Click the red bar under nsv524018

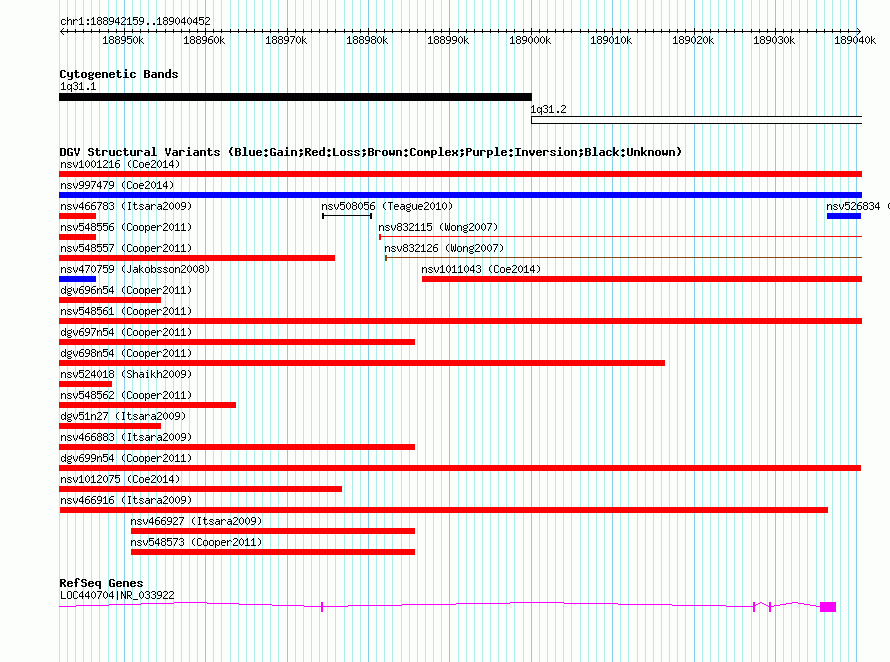pos(86,384)
